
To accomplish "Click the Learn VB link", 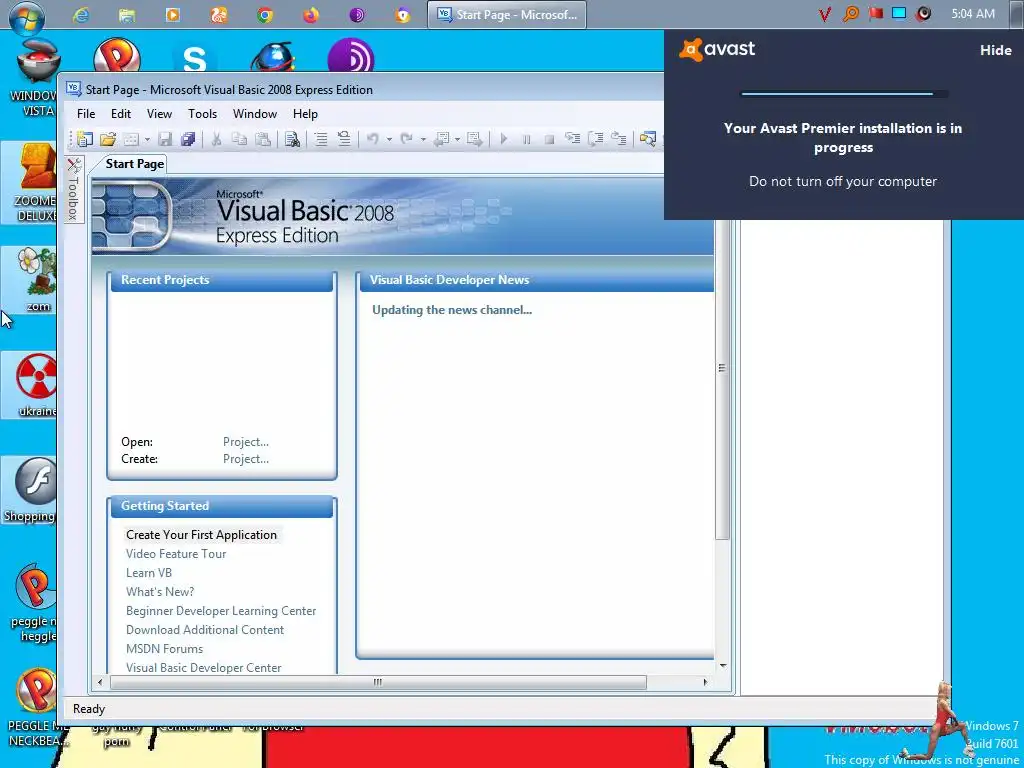I will click(149, 573).
